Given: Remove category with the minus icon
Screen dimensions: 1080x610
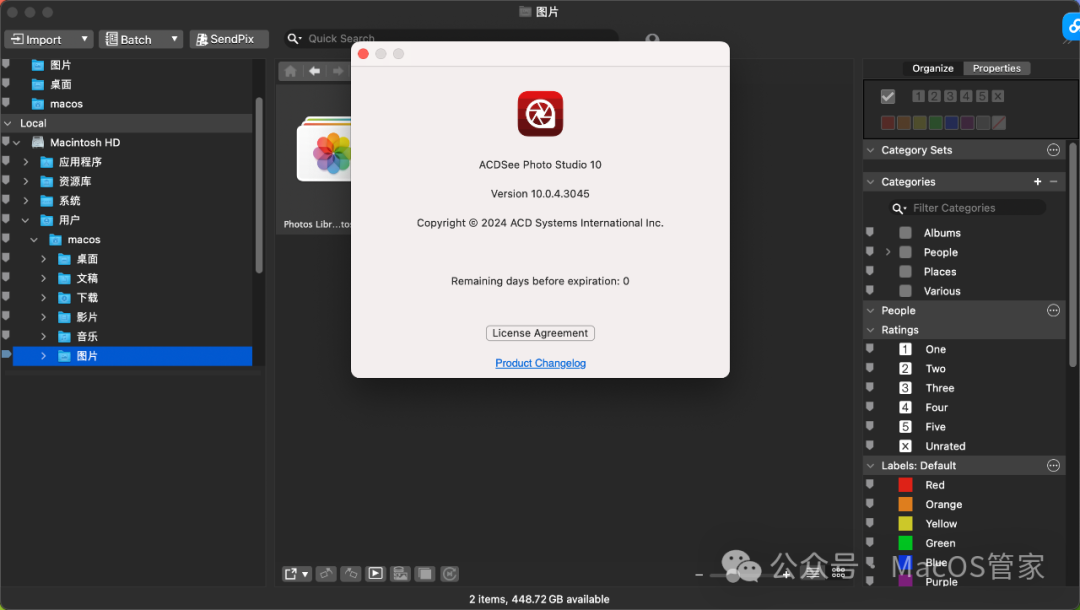Looking at the screenshot, I should pyautogui.click(x=1053, y=182).
